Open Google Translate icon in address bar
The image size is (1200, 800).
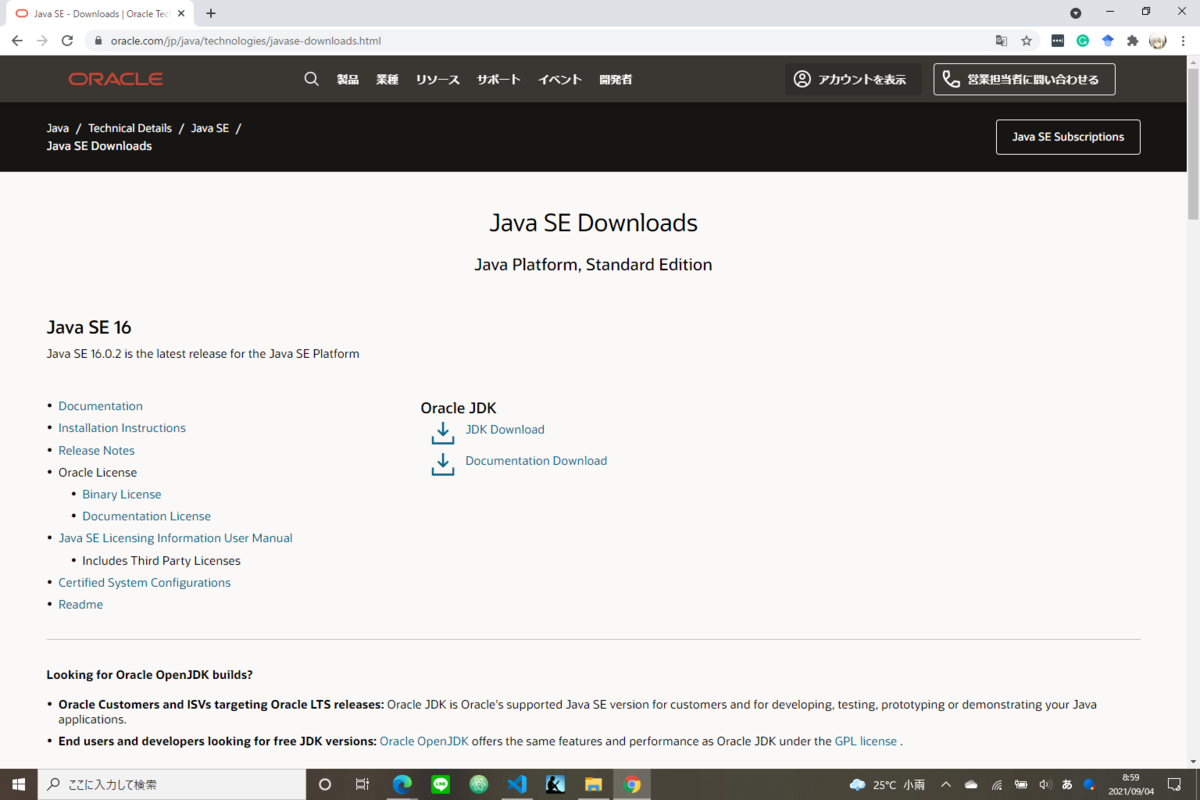click(1001, 41)
